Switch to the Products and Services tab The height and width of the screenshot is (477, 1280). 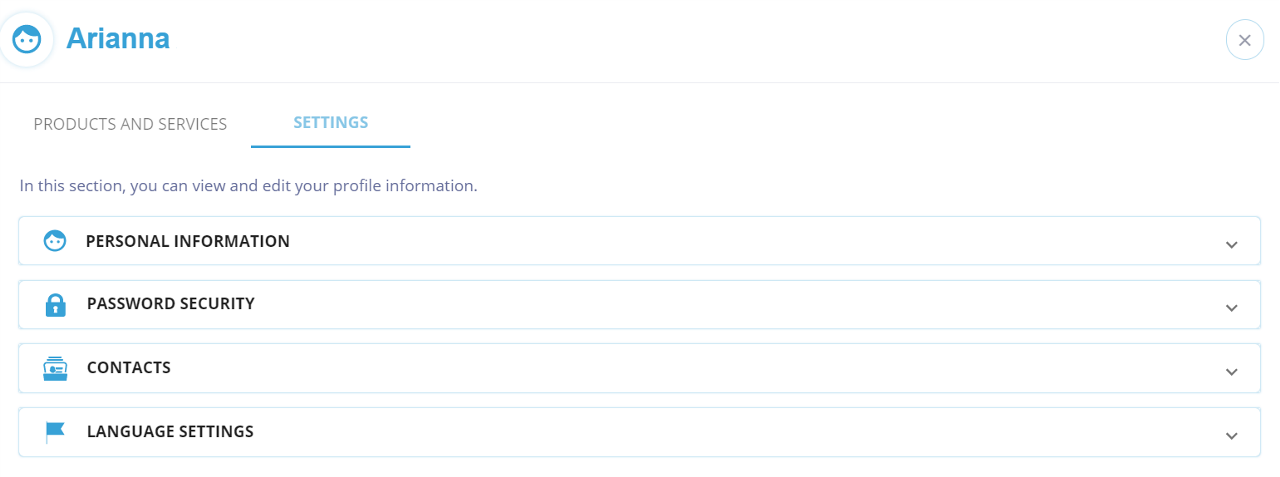click(x=130, y=124)
